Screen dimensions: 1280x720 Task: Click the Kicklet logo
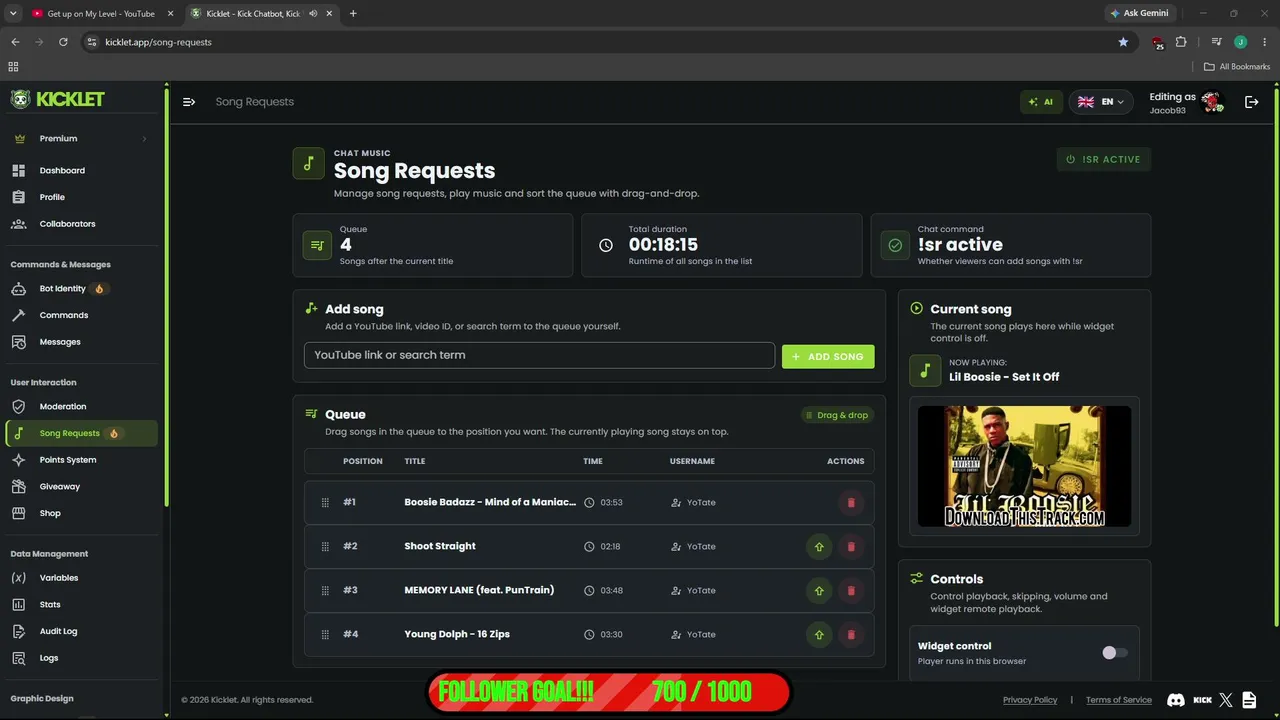click(x=58, y=99)
